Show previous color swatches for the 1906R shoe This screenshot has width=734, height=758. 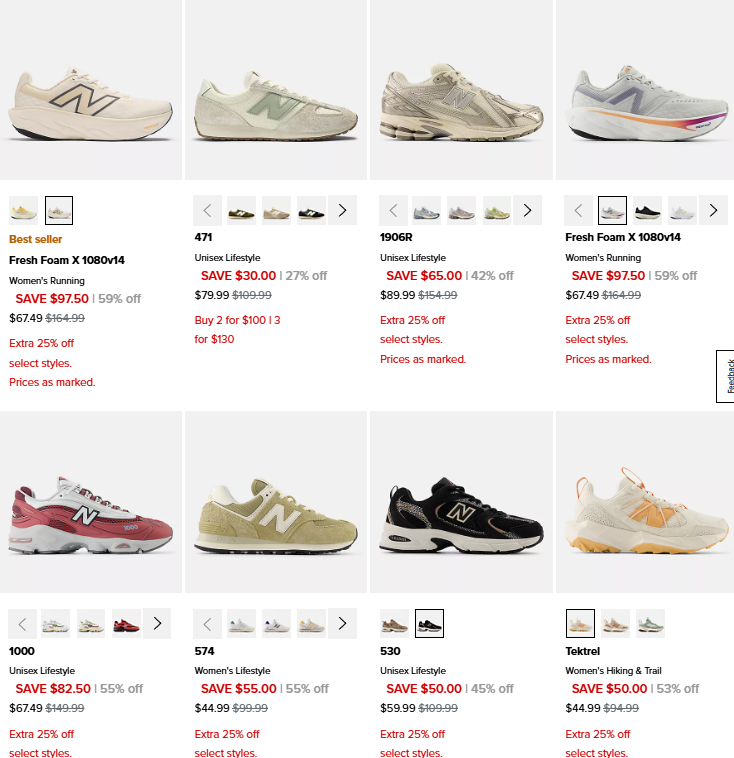coord(393,210)
